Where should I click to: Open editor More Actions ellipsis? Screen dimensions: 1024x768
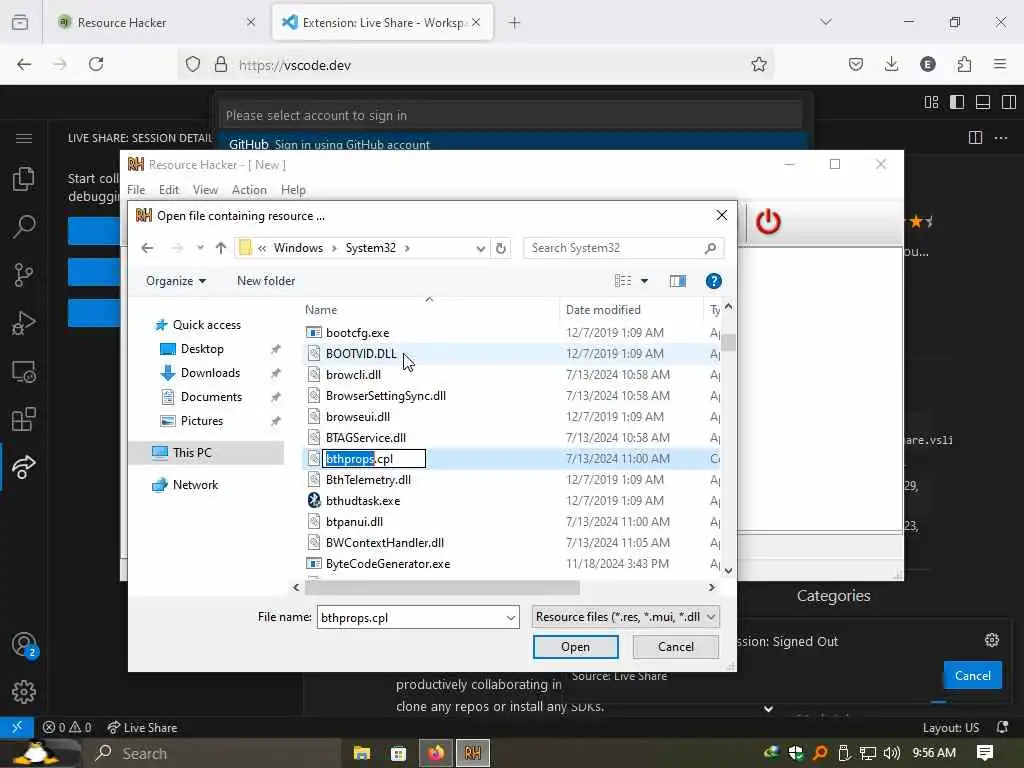(x=1000, y=138)
